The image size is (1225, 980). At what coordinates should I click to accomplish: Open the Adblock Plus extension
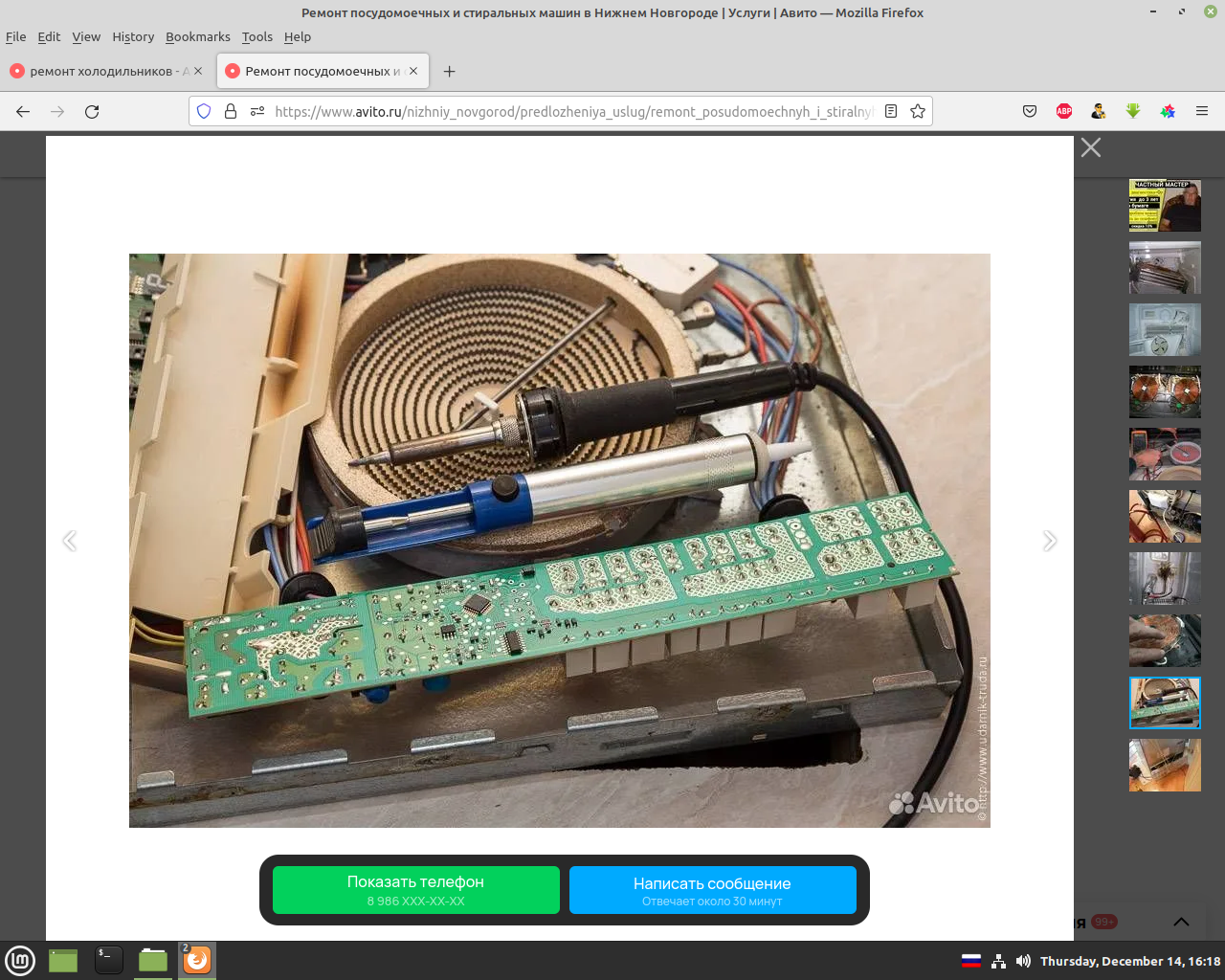point(1064,111)
